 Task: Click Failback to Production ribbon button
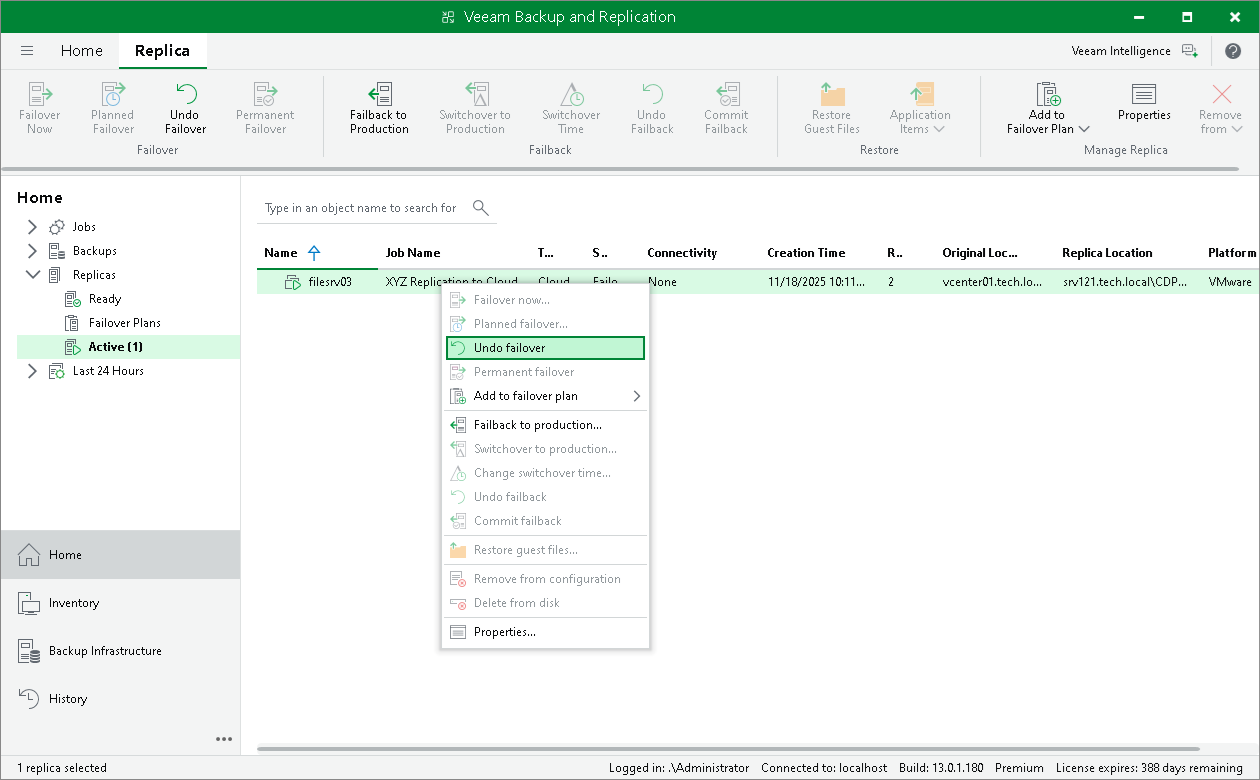pos(379,108)
